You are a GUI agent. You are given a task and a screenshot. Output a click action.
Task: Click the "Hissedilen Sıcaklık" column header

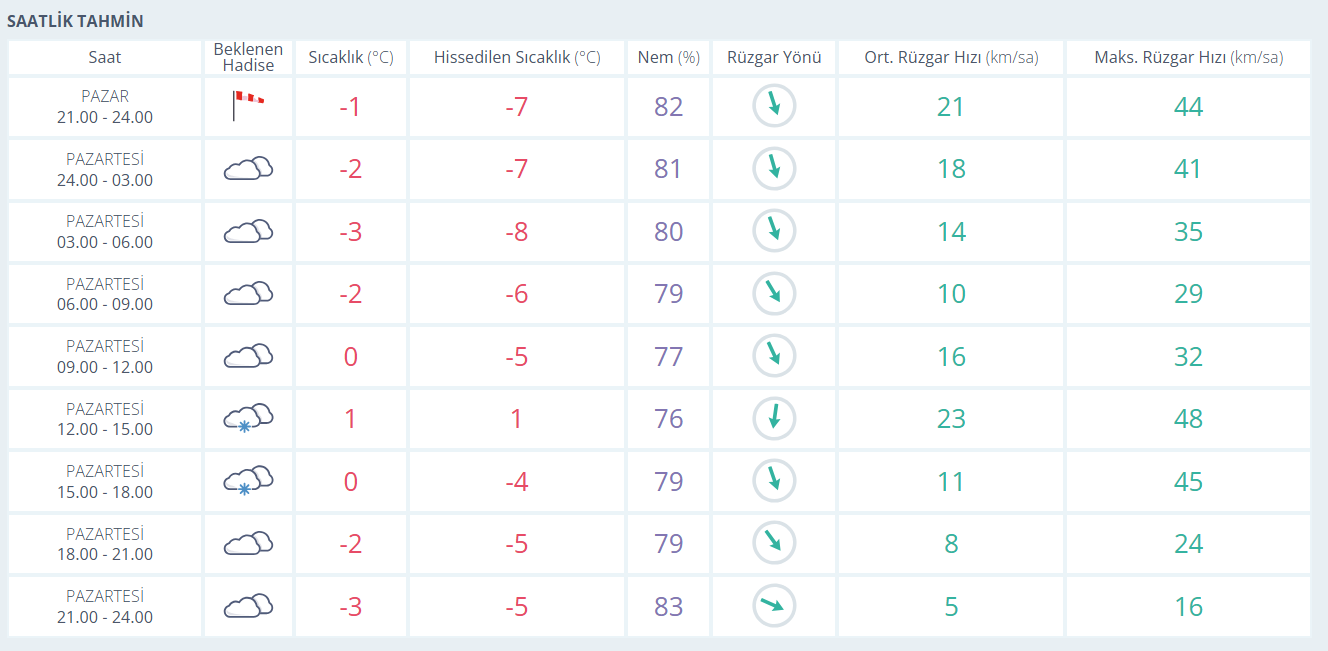click(x=517, y=58)
